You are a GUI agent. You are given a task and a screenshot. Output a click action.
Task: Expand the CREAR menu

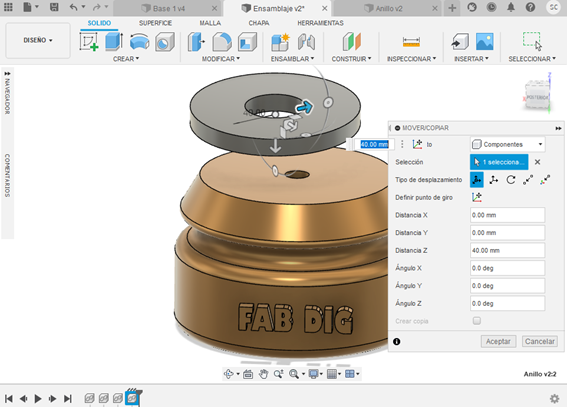[126, 59]
